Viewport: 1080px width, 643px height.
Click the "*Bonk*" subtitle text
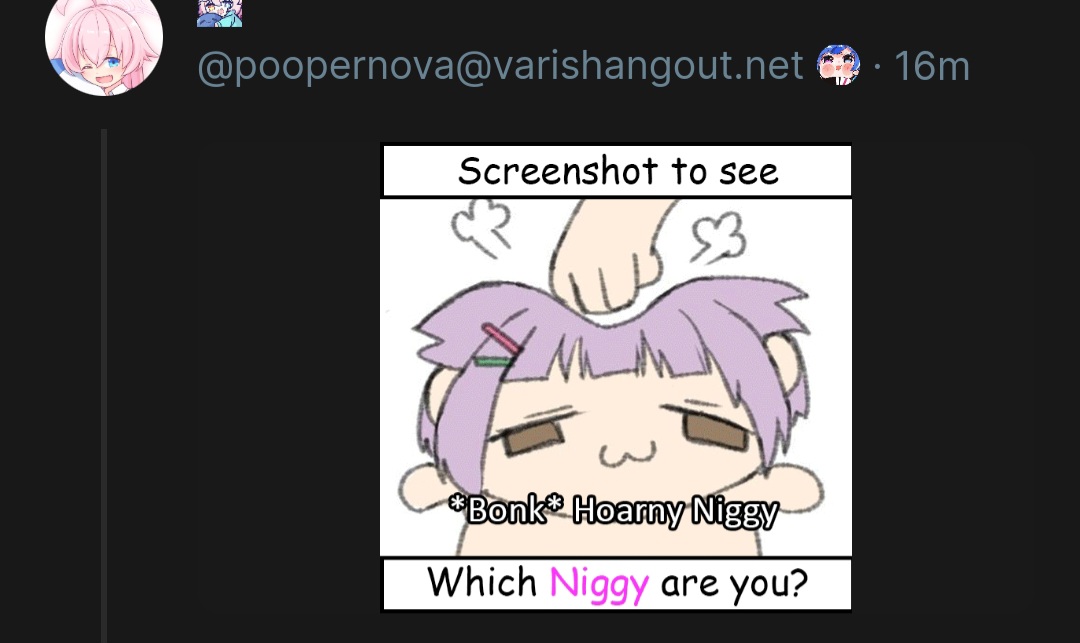(506, 509)
